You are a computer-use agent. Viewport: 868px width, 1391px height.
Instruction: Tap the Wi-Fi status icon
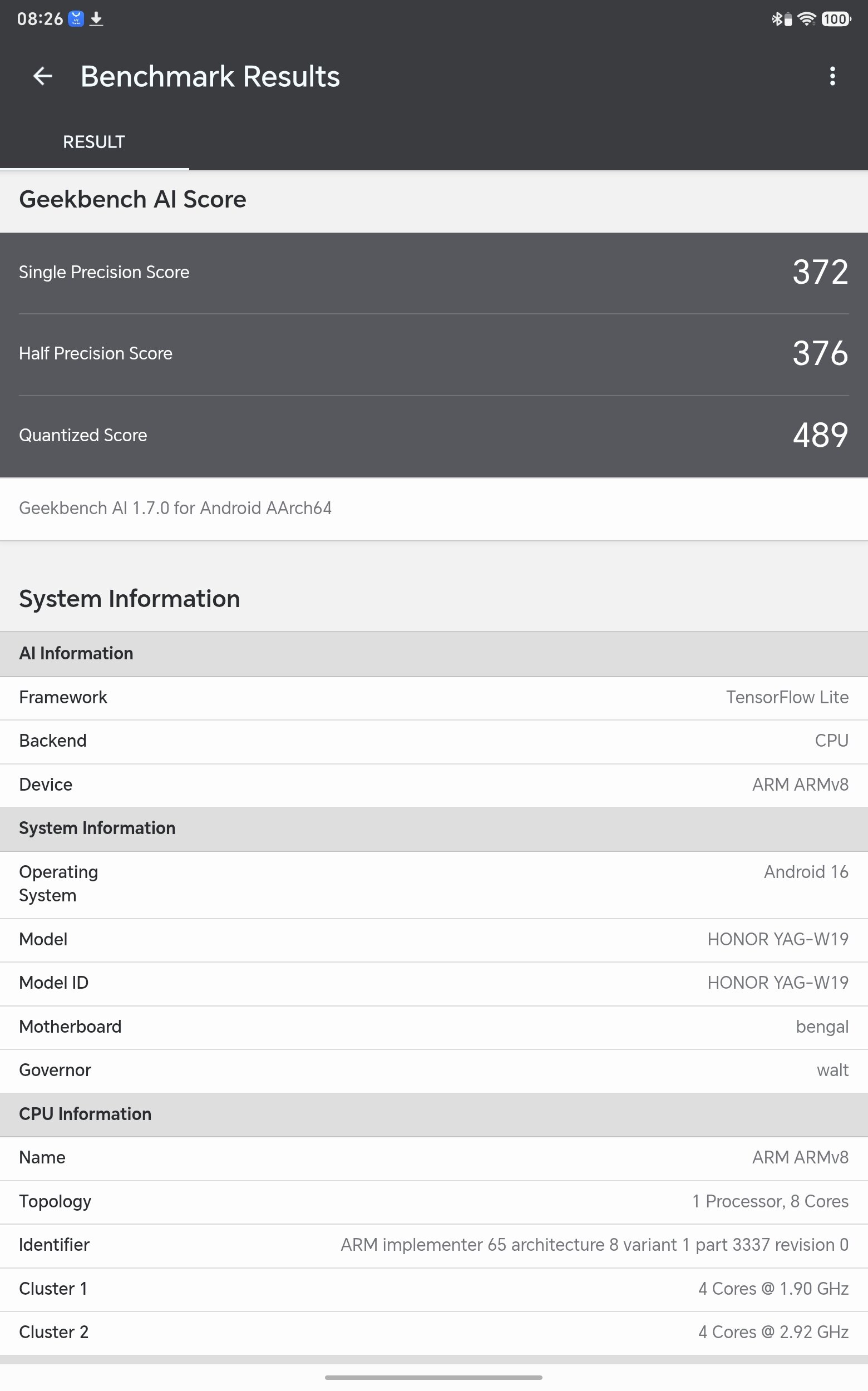click(x=807, y=19)
